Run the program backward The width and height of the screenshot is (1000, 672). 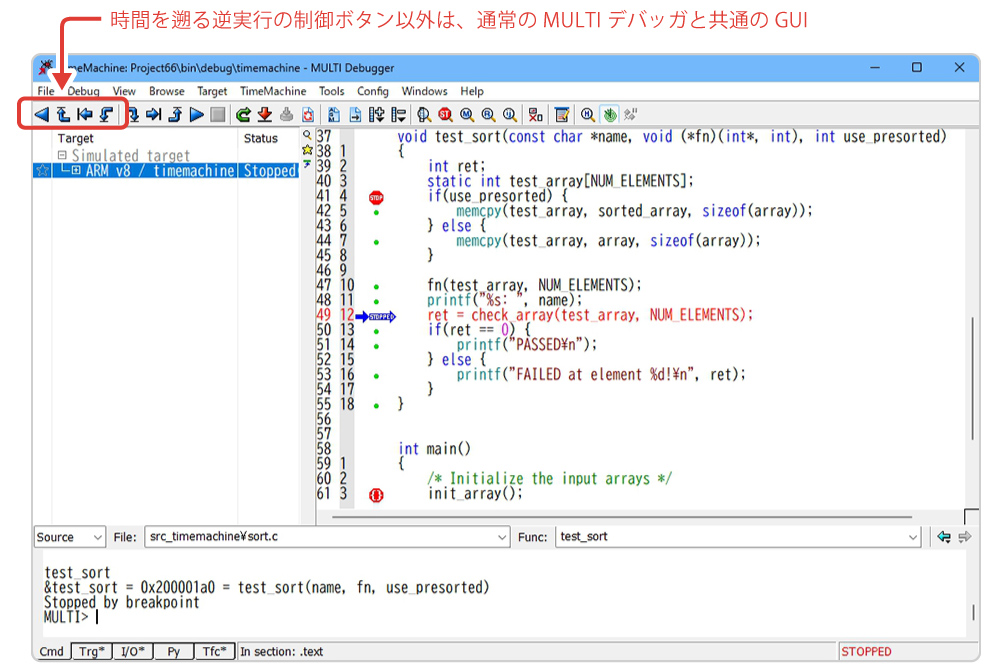(x=42, y=115)
